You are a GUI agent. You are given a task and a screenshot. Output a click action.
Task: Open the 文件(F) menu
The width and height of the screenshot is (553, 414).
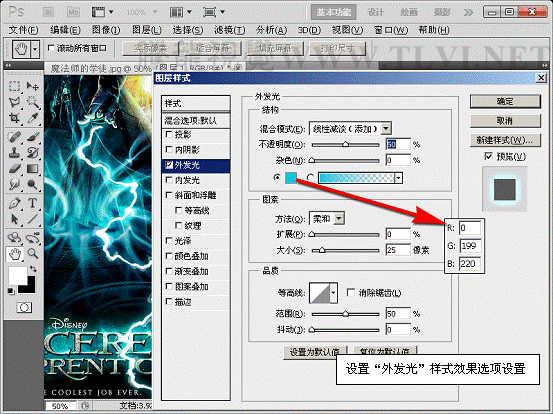tap(23, 30)
